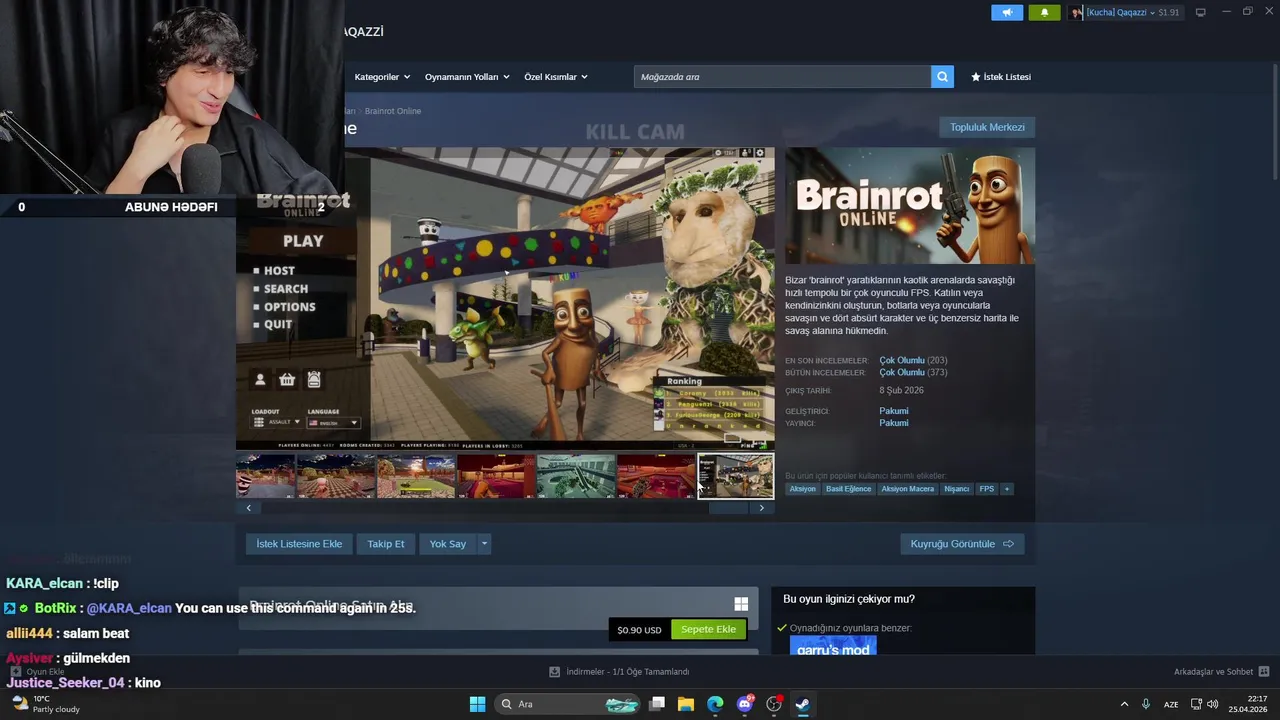Click microphone icon in system tray
This screenshot has width=1280, height=720.
[1146, 704]
